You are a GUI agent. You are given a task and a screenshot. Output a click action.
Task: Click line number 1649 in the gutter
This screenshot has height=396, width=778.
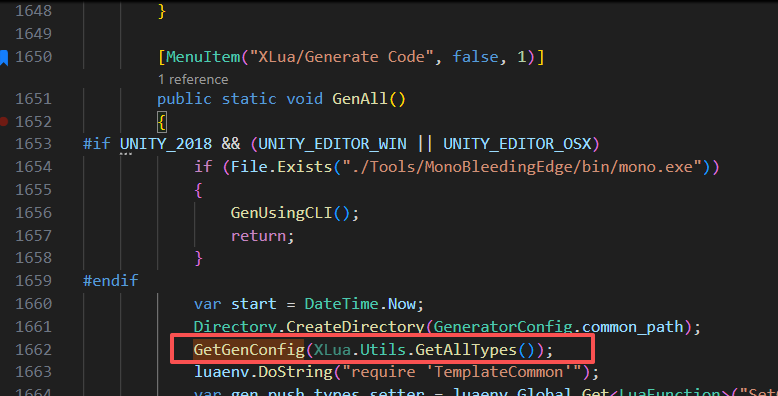[33, 34]
